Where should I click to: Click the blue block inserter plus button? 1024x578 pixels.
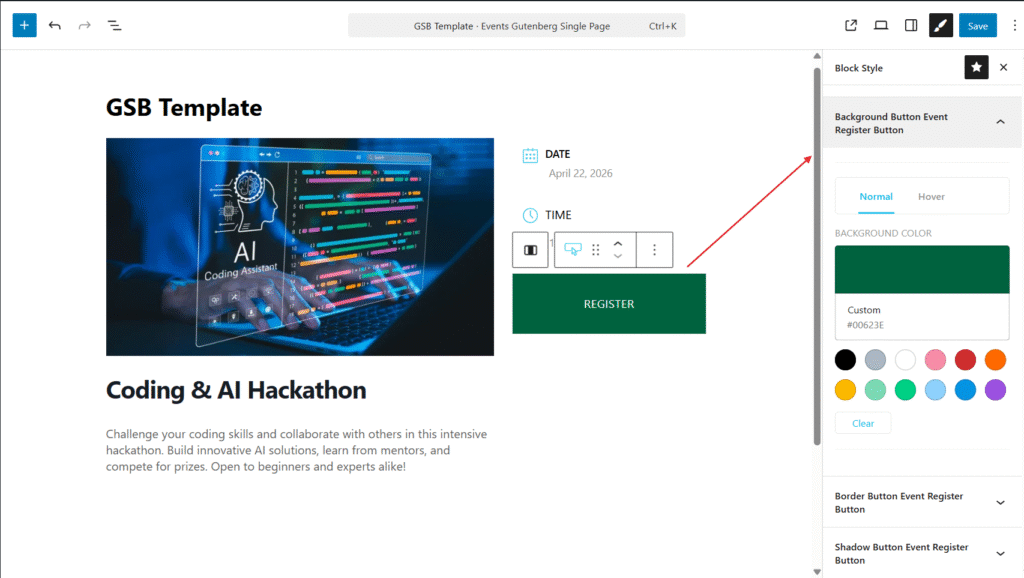coord(24,25)
